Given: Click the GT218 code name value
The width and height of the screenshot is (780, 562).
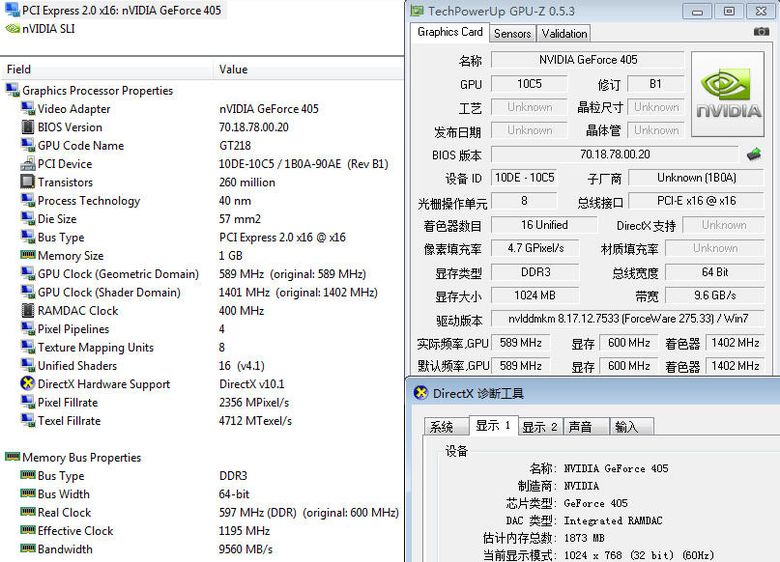Looking at the screenshot, I should tap(235, 146).
